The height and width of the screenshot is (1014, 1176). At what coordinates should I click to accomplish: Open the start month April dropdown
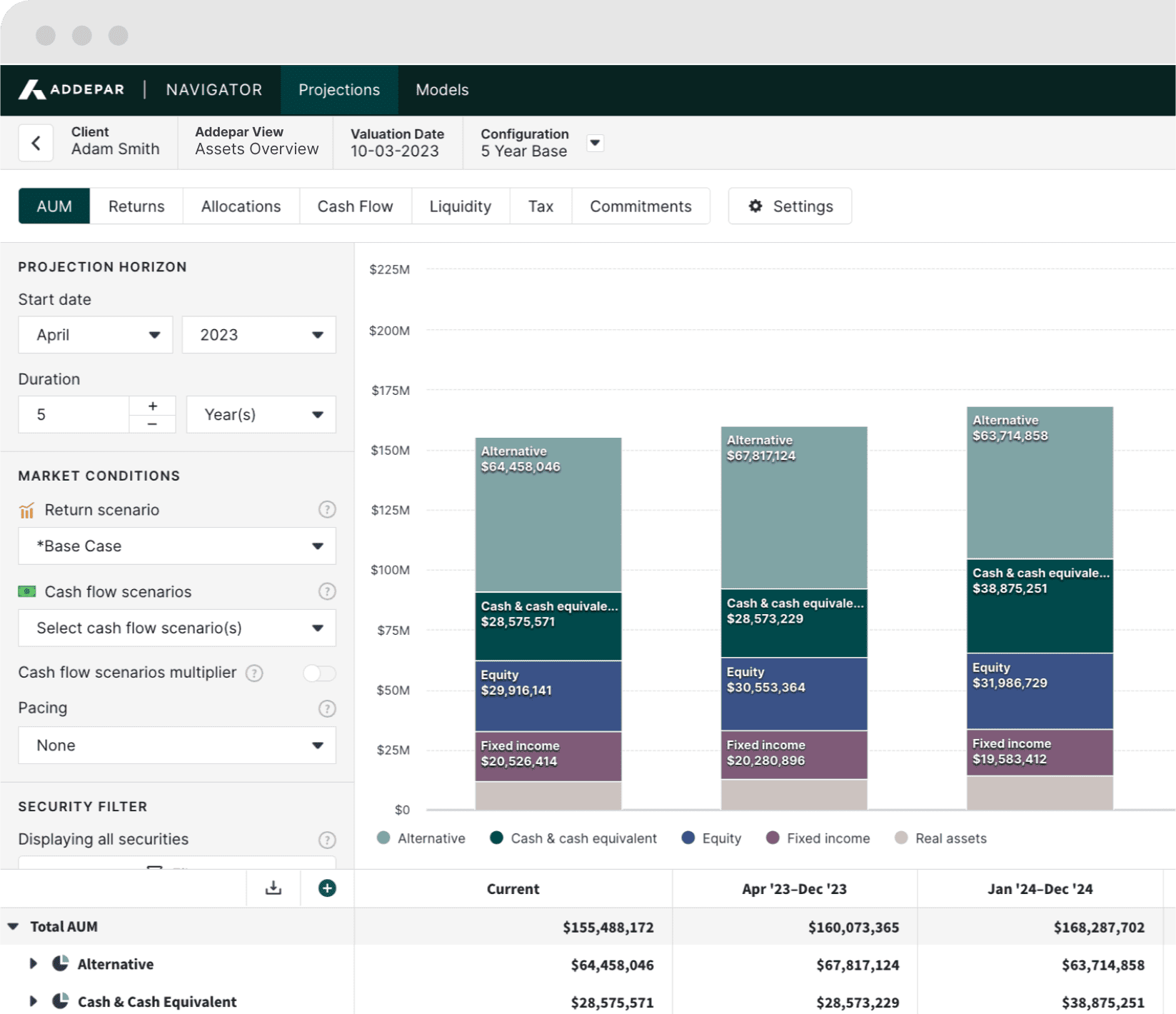coord(96,335)
